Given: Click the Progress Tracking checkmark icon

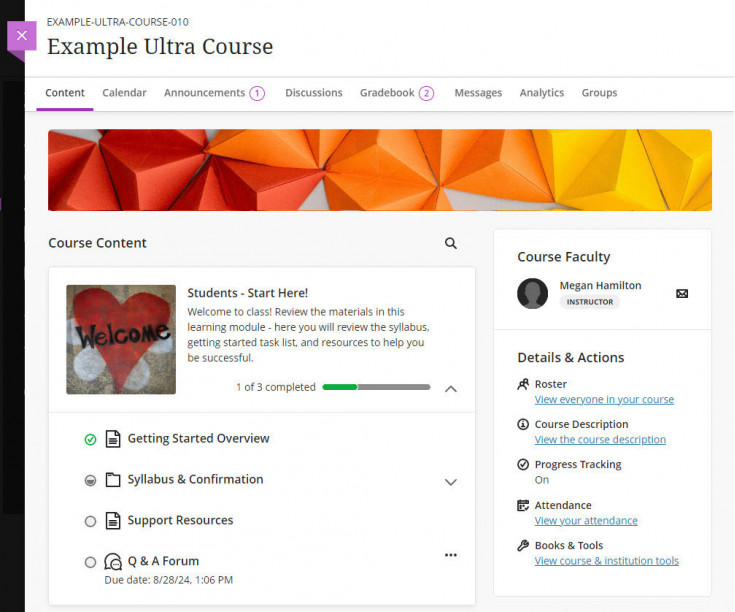Looking at the screenshot, I should 523,464.
